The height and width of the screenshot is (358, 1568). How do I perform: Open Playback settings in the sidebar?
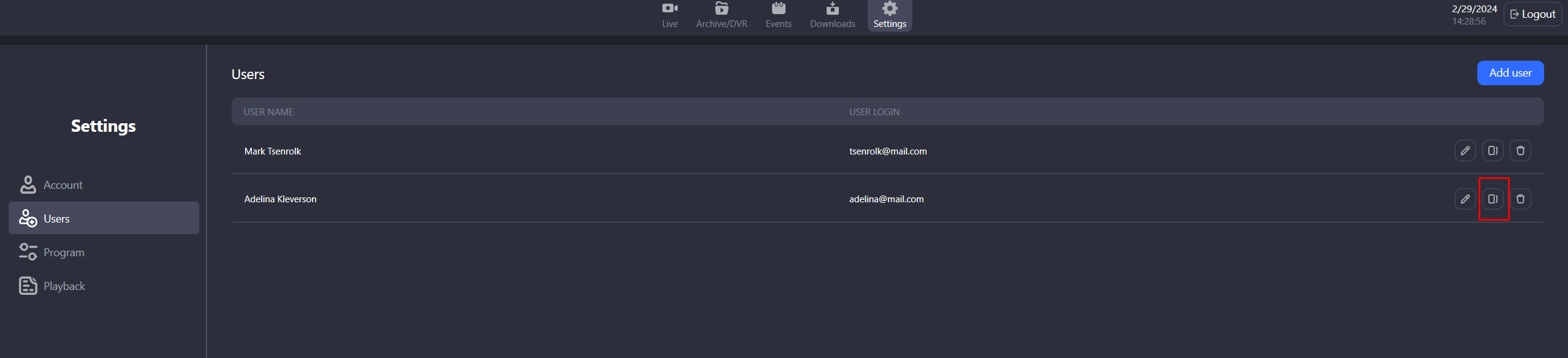pos(64,286)
